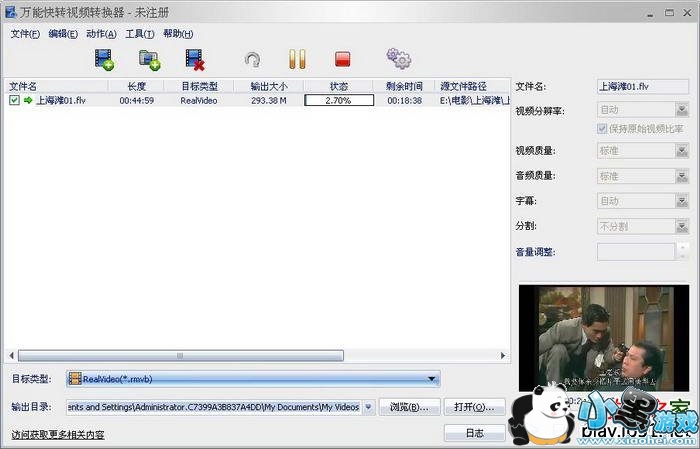
Task: Open settings via the gears icon
Action: click(399, 58)
